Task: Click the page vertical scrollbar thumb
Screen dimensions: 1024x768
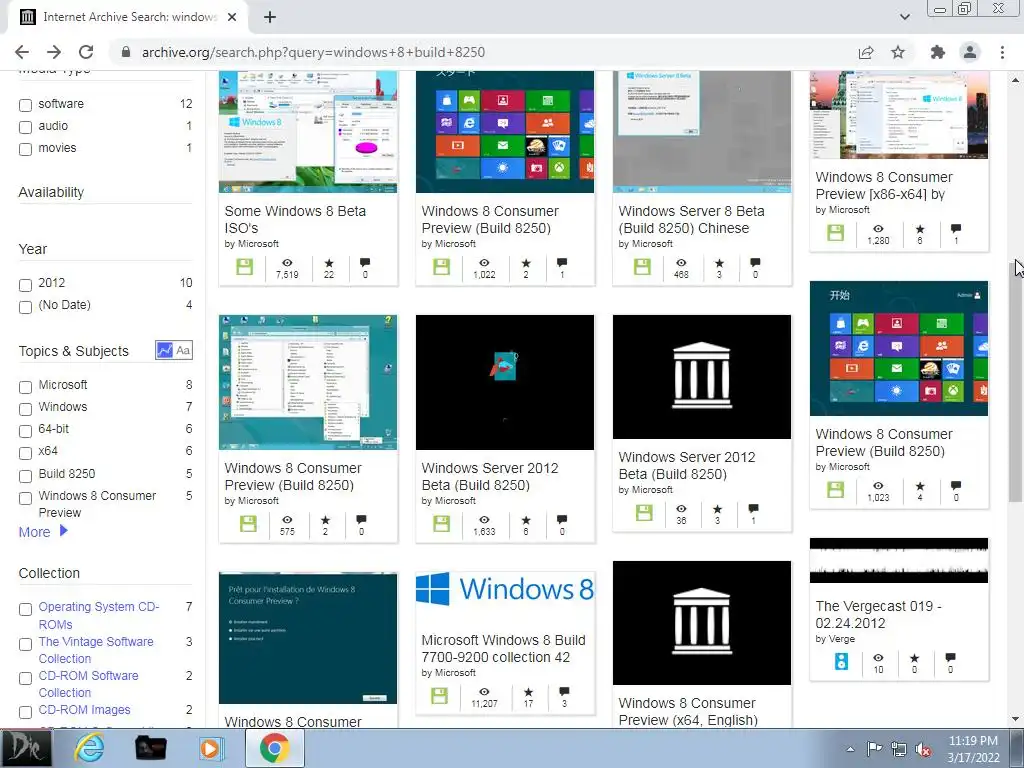Action: (x=1016, y=381)
